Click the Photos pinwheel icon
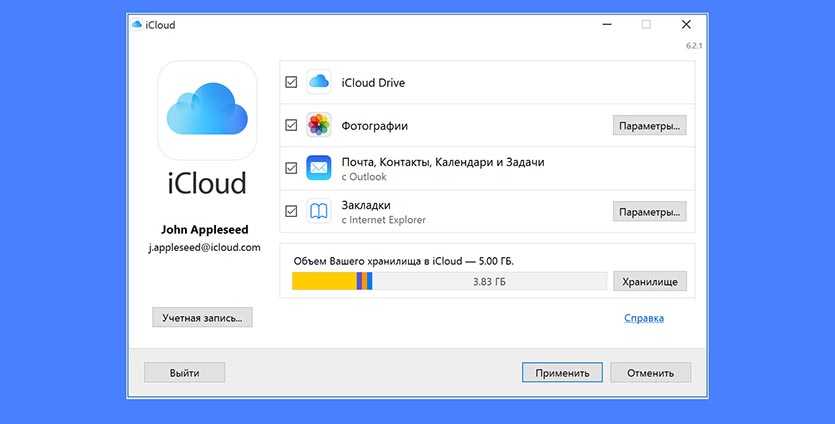Screen dimensions: 835x424 pos(319,126)
